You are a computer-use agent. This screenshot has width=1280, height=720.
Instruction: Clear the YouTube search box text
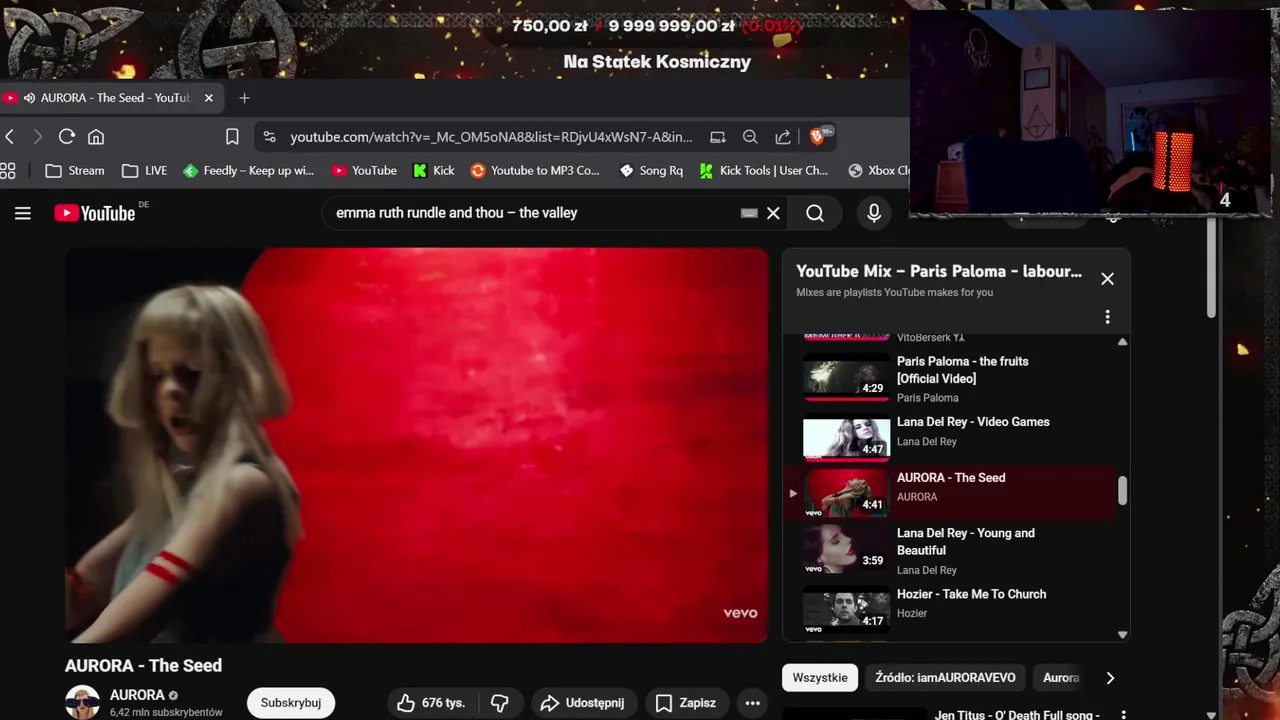pos(773,213)
